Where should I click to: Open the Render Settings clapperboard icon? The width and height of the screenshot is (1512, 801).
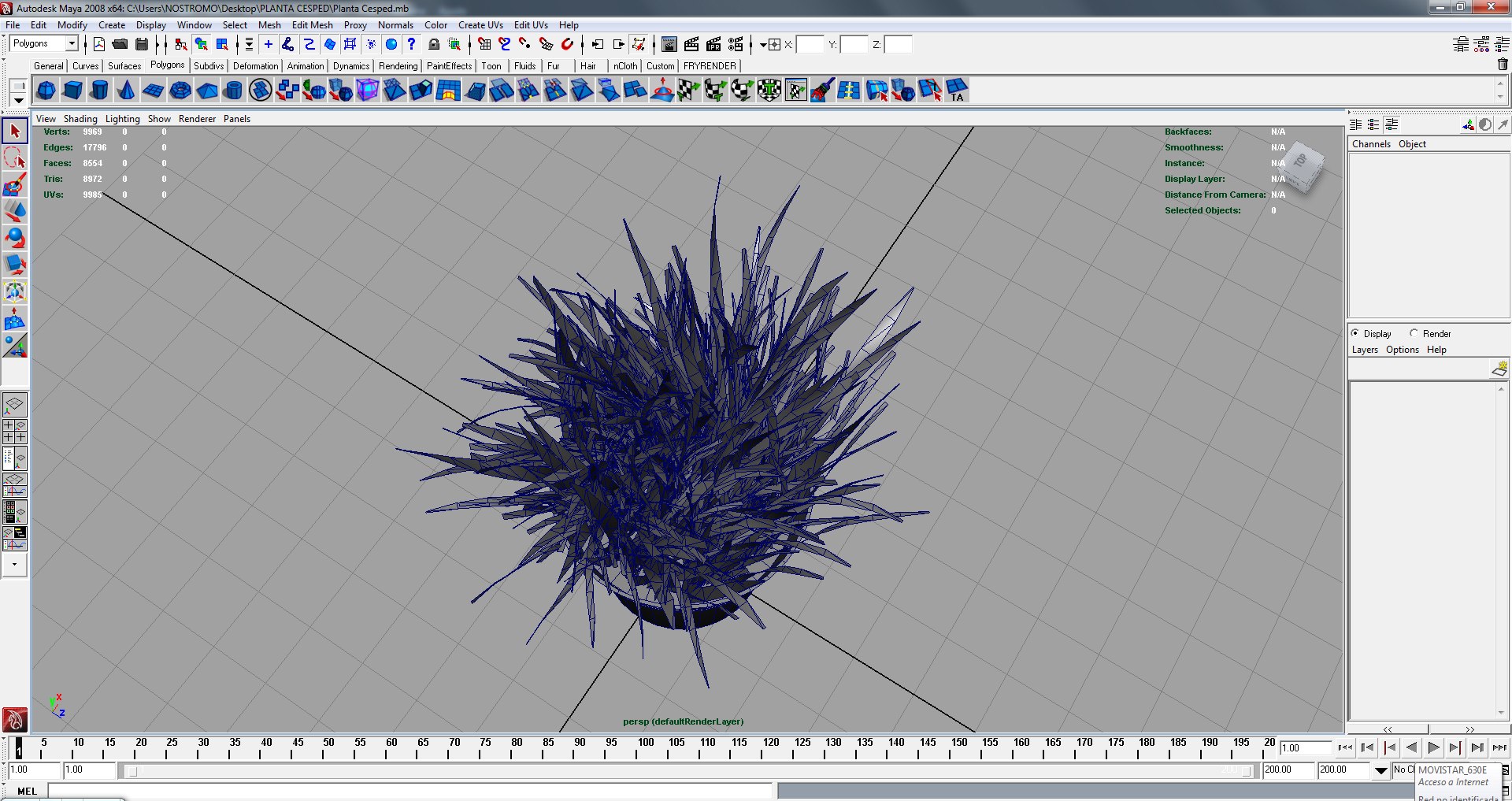pos(736,44)
